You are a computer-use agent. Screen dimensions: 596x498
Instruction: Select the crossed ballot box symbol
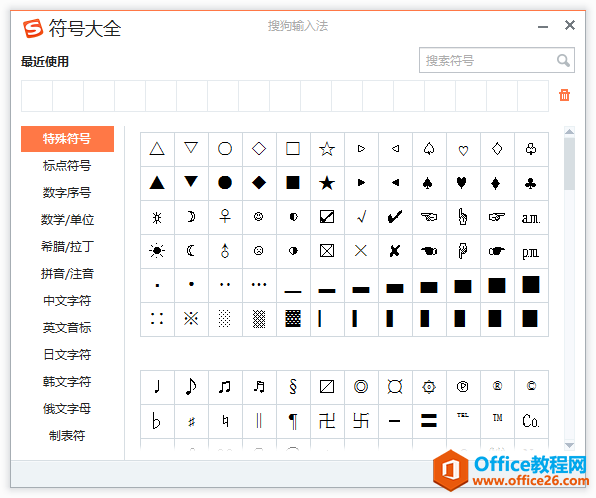pos(327,251)
